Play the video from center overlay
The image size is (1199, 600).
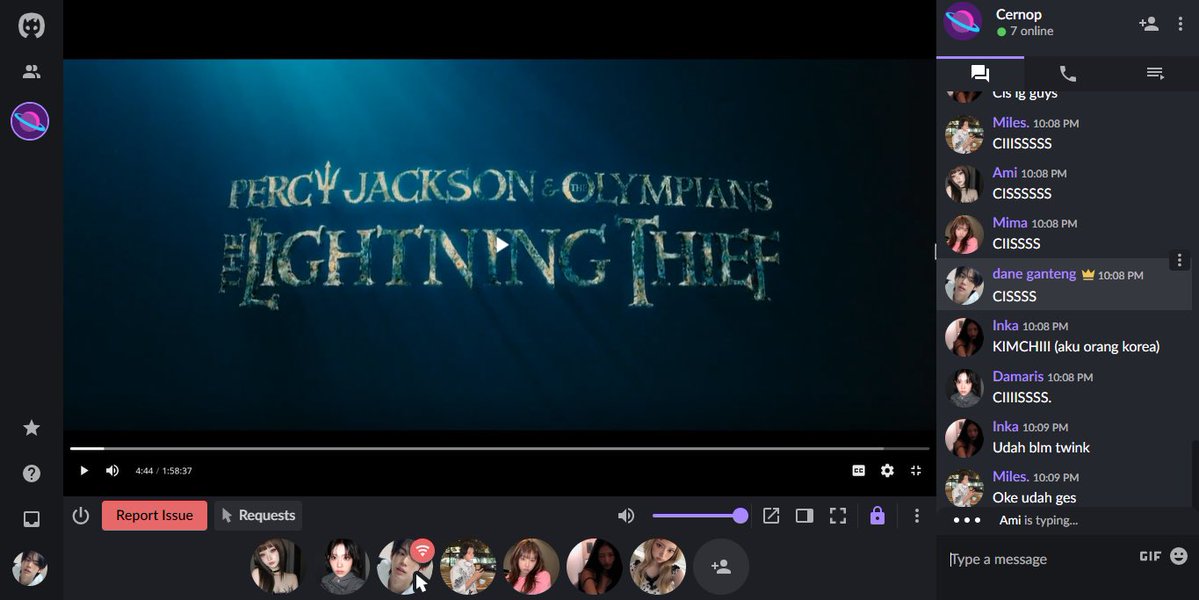501,245
